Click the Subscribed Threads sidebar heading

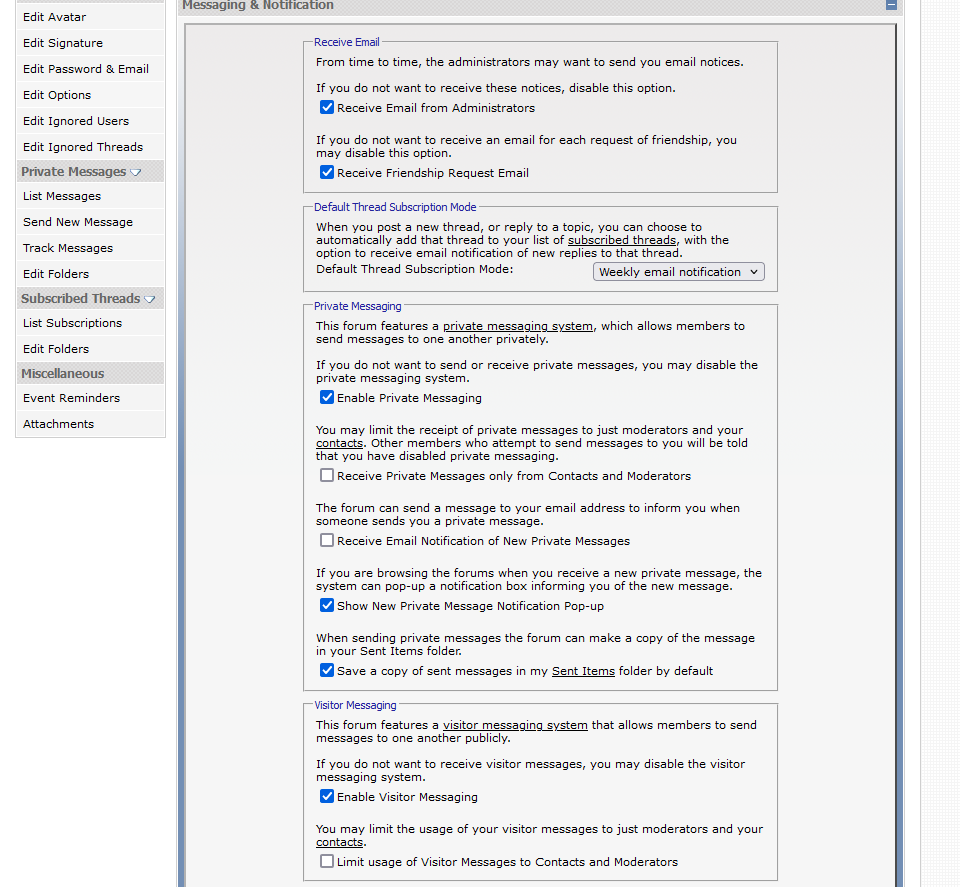pos(80,299)
